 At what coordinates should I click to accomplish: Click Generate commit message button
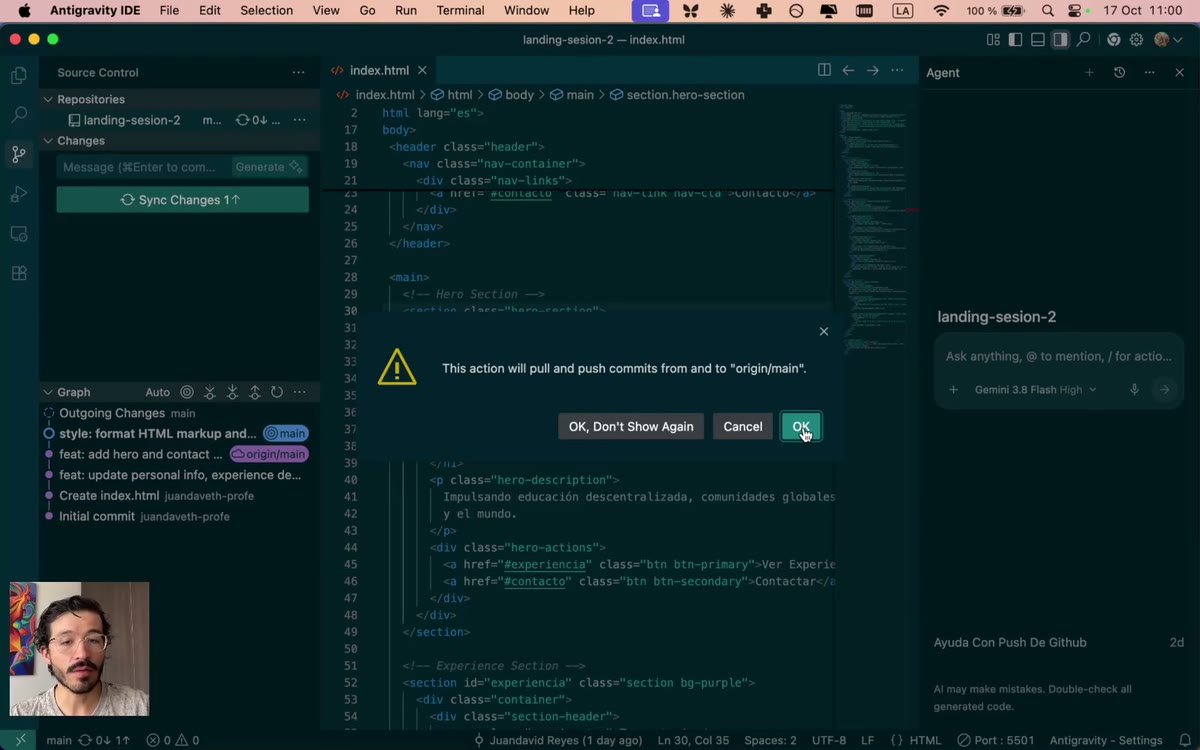point(268,167)
